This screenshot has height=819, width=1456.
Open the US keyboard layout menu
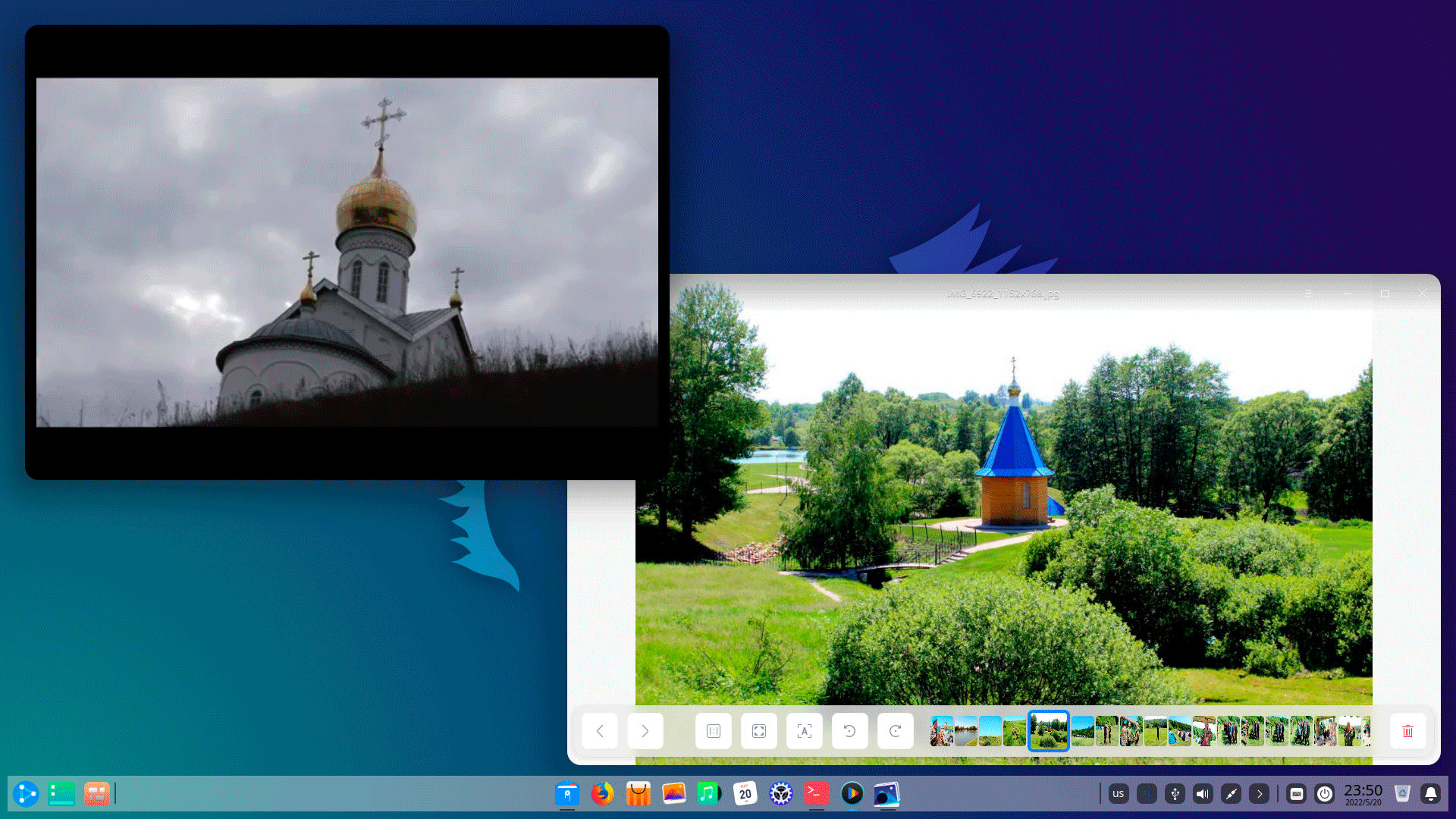click(1118, 794)
